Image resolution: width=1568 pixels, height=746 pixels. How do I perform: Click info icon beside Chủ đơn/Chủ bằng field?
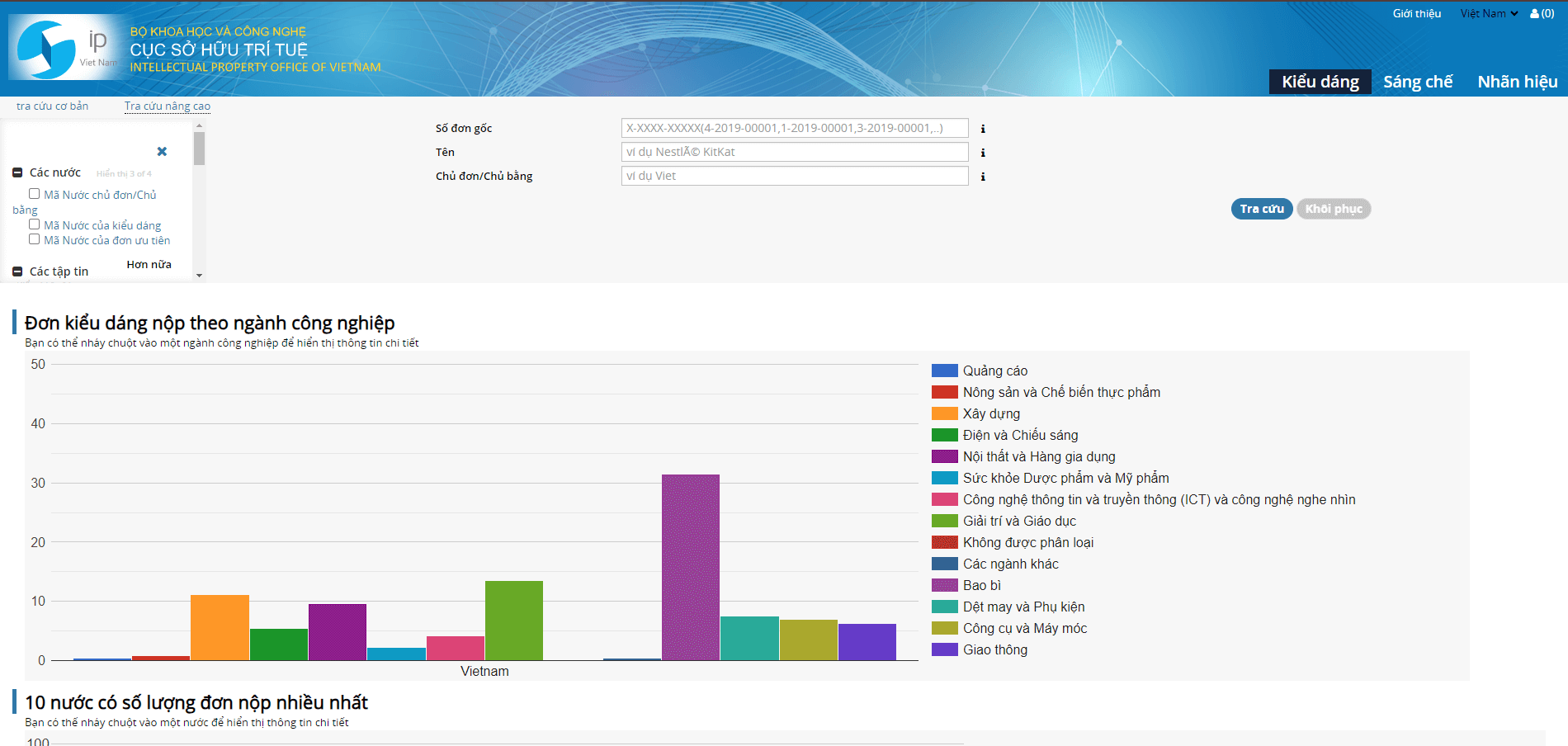(x=983, y=177)
